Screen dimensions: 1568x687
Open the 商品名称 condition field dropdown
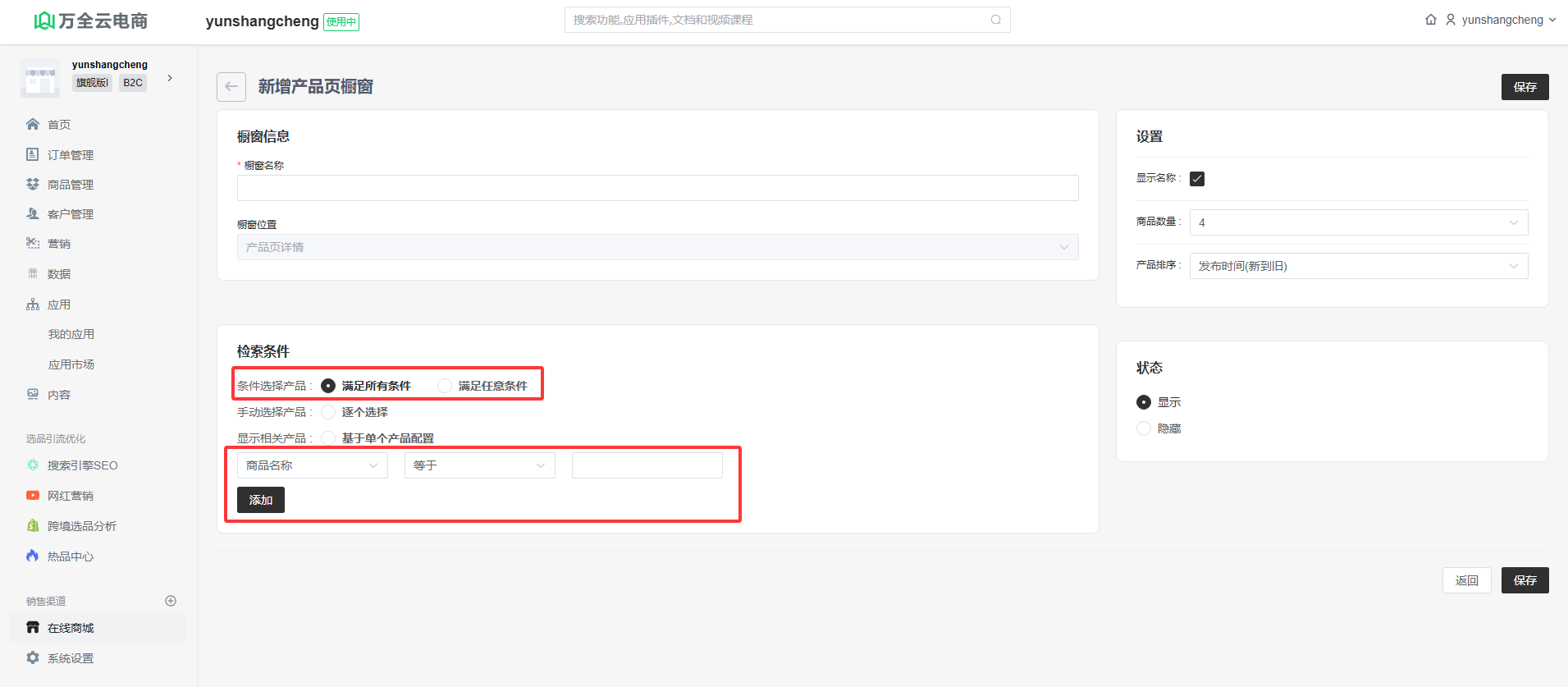click(x=312, y=465)
